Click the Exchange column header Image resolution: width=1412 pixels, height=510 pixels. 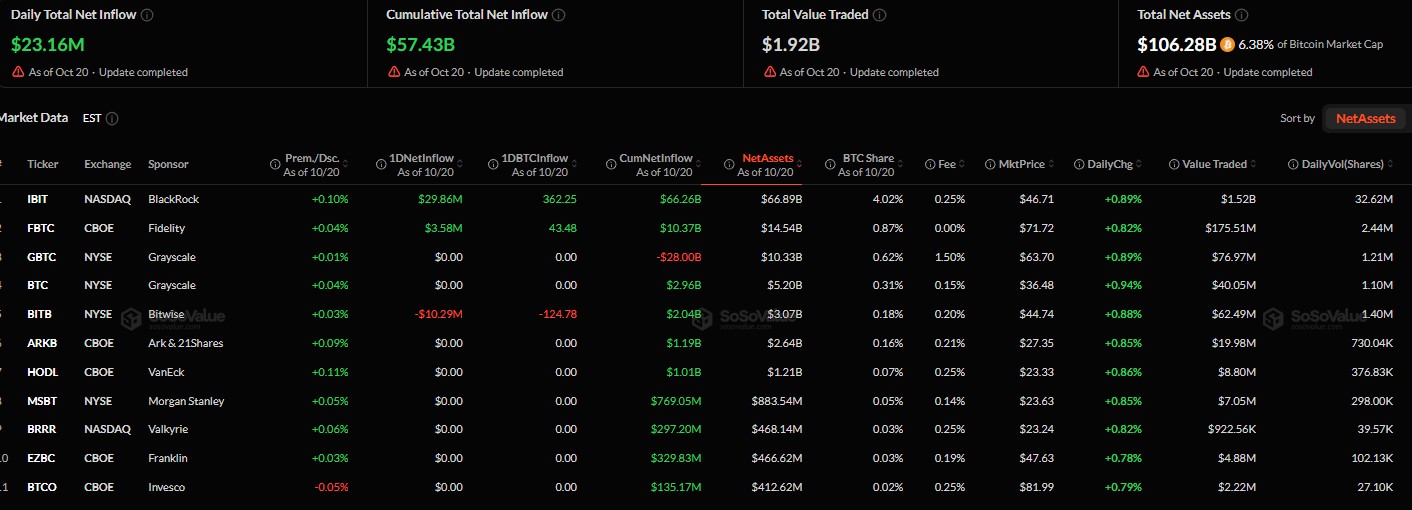pyautogui.click(x=107, y=164)
